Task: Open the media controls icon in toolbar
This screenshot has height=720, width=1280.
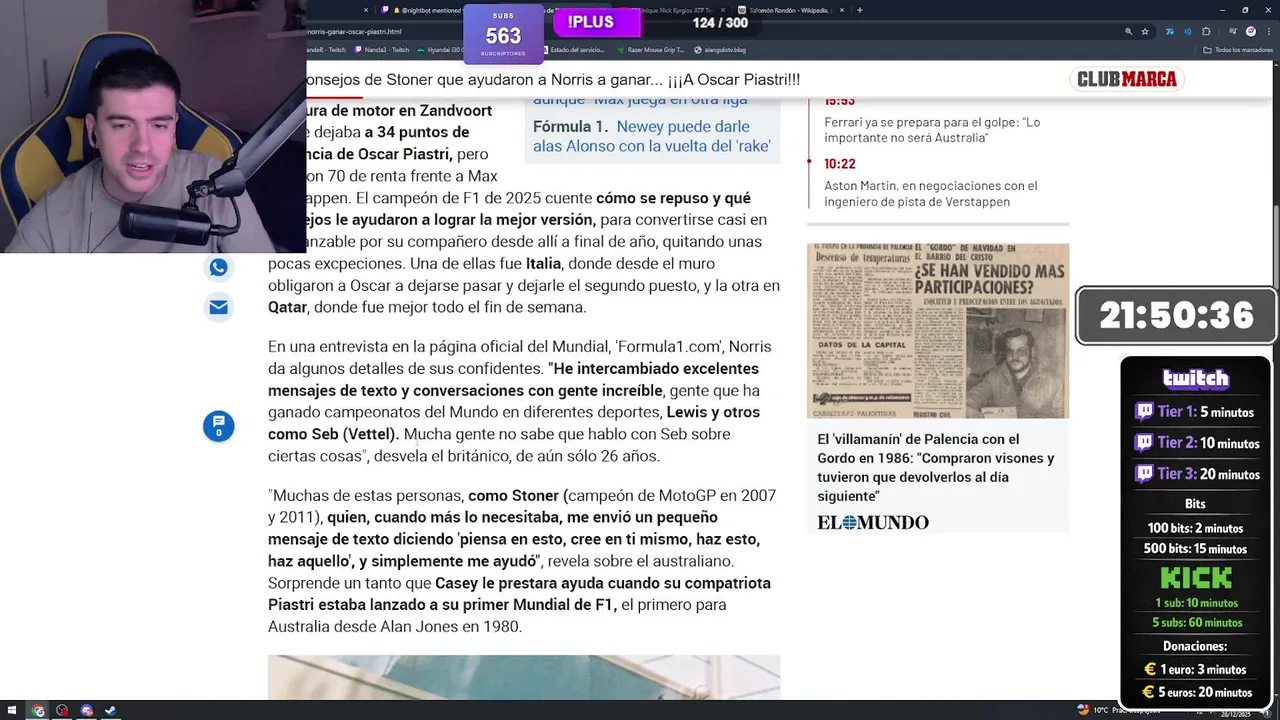Action: 1232,31
